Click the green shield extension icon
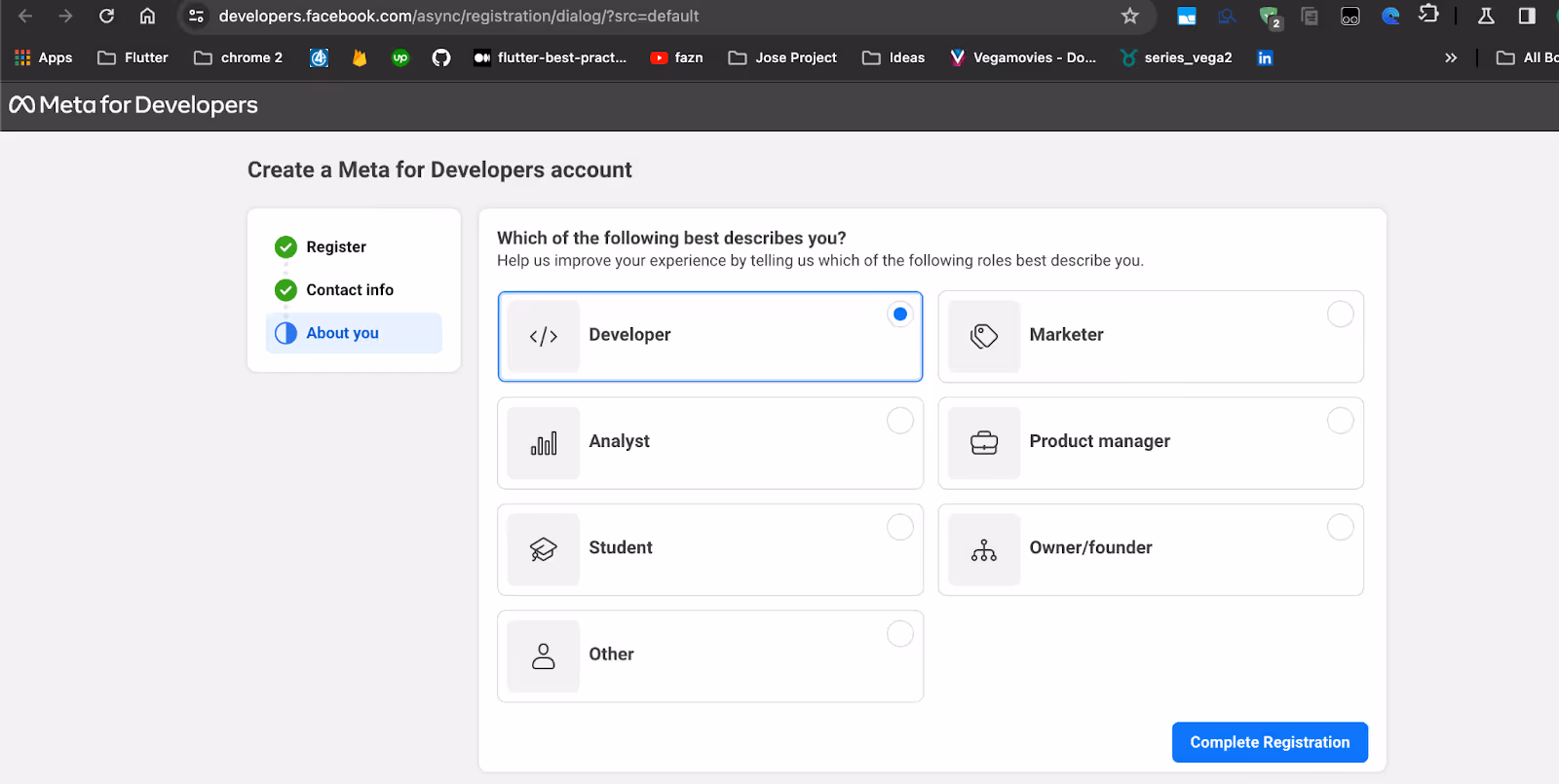Image resolution: width=1559 pixels, height=784 pixels. (1269, 17)
